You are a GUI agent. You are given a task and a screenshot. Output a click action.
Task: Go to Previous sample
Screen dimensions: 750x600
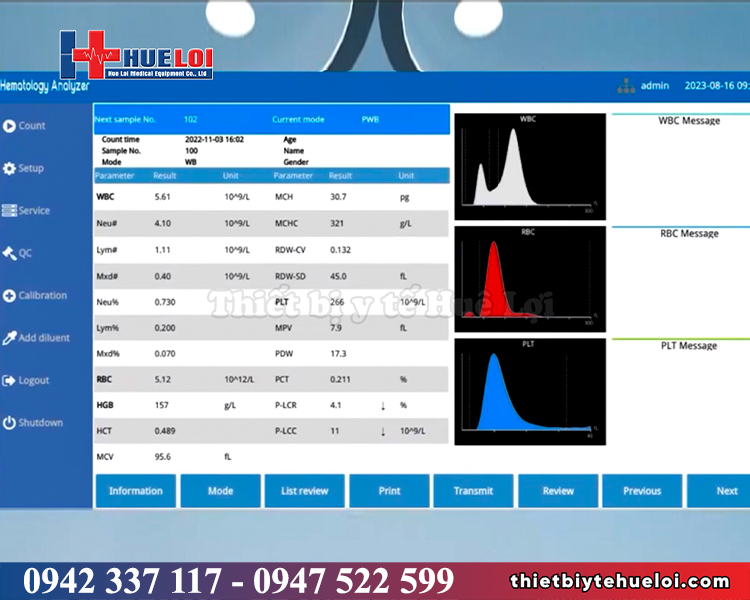[x=642, y=491]
